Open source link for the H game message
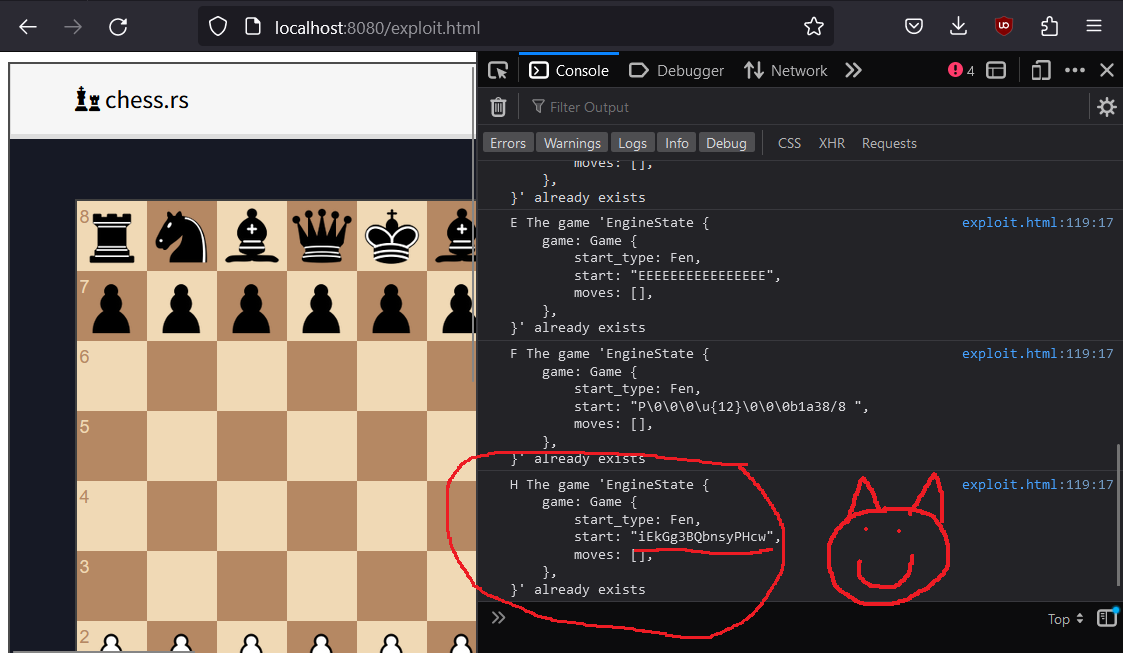This screenshot has width=1128, height=662. click(1037, 484)
